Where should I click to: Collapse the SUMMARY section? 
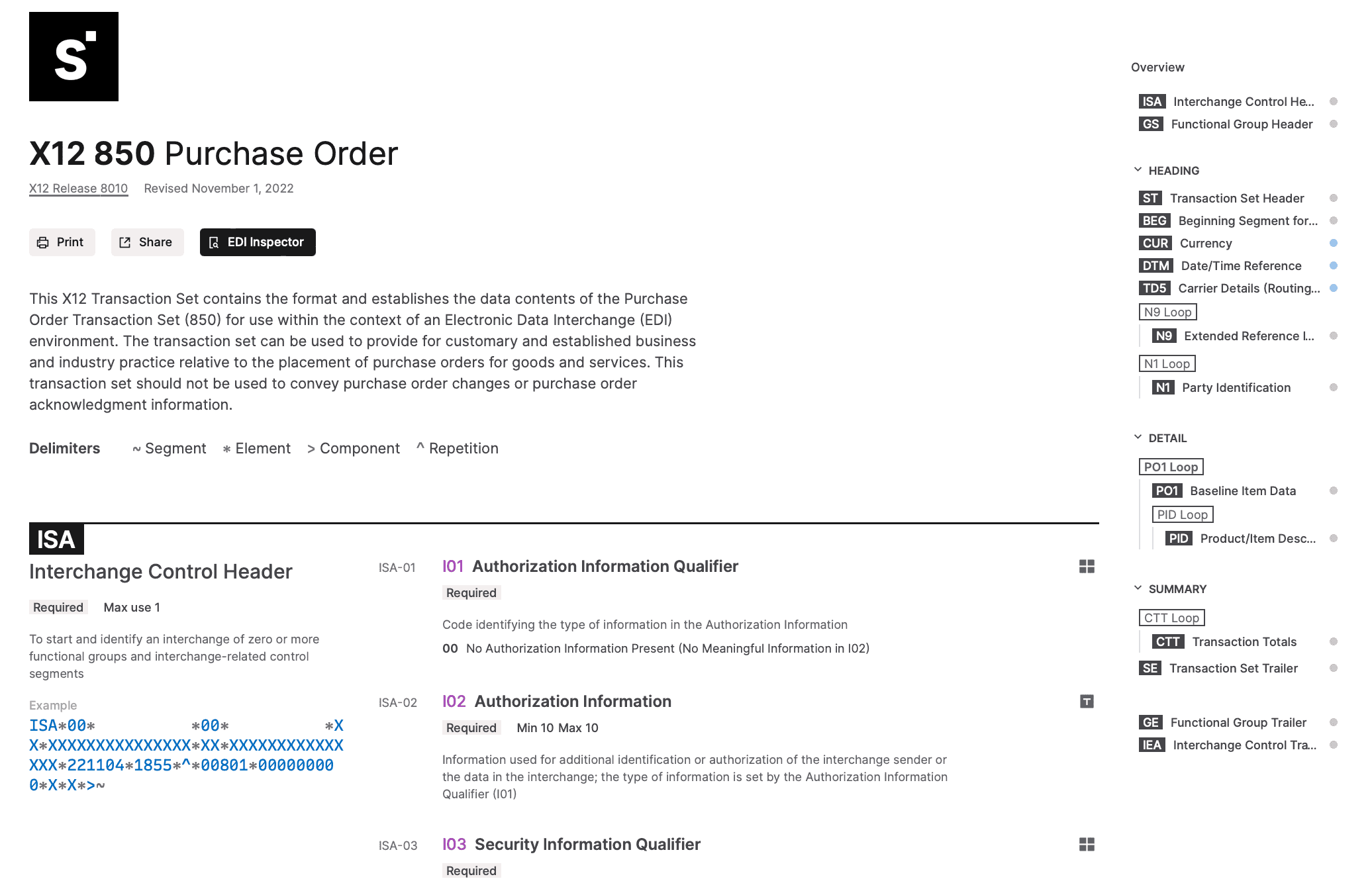[x=1138, y=588]
